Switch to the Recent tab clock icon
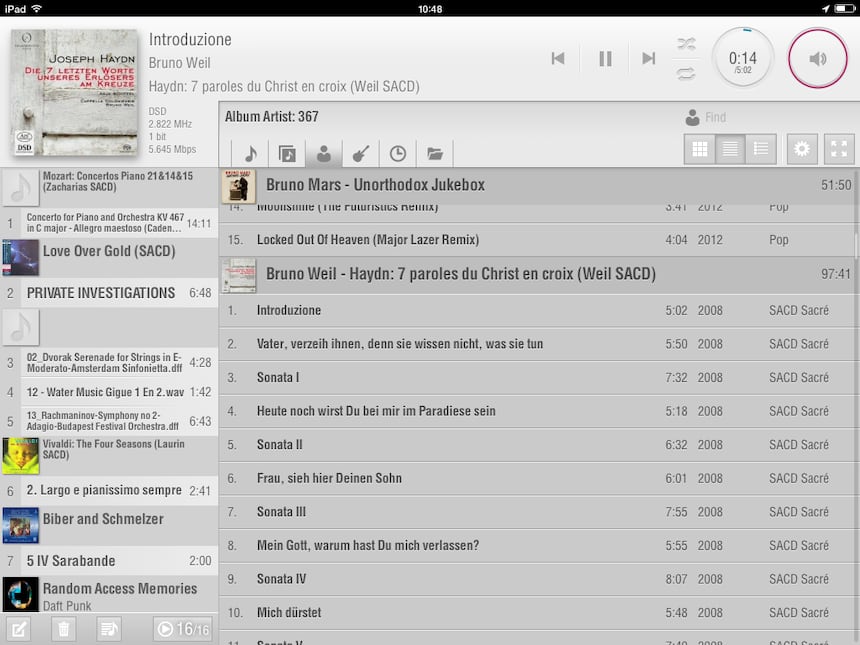This screenshot has height=645, width=860. pos(398,154)
